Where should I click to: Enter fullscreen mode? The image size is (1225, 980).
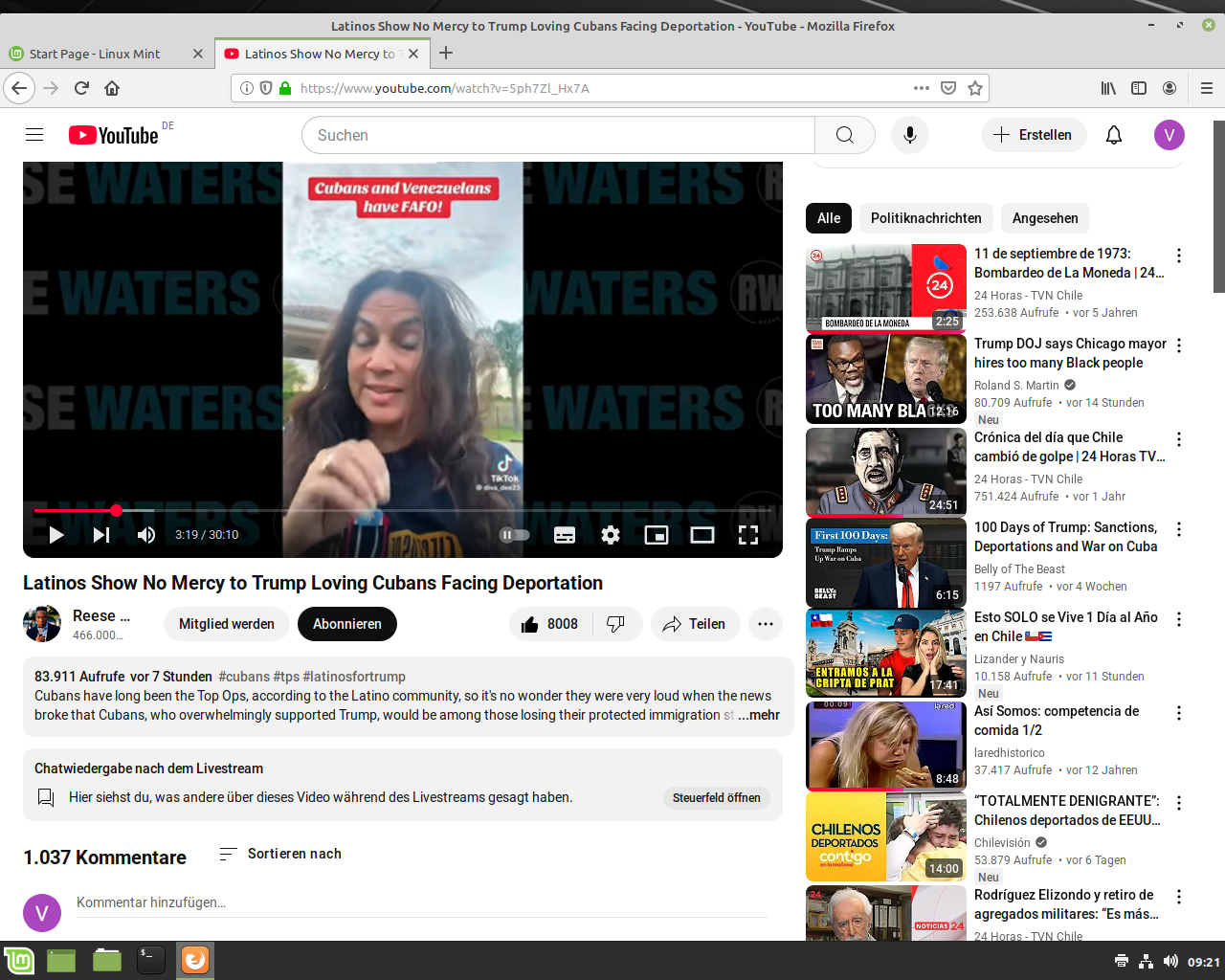coord(748,535)
